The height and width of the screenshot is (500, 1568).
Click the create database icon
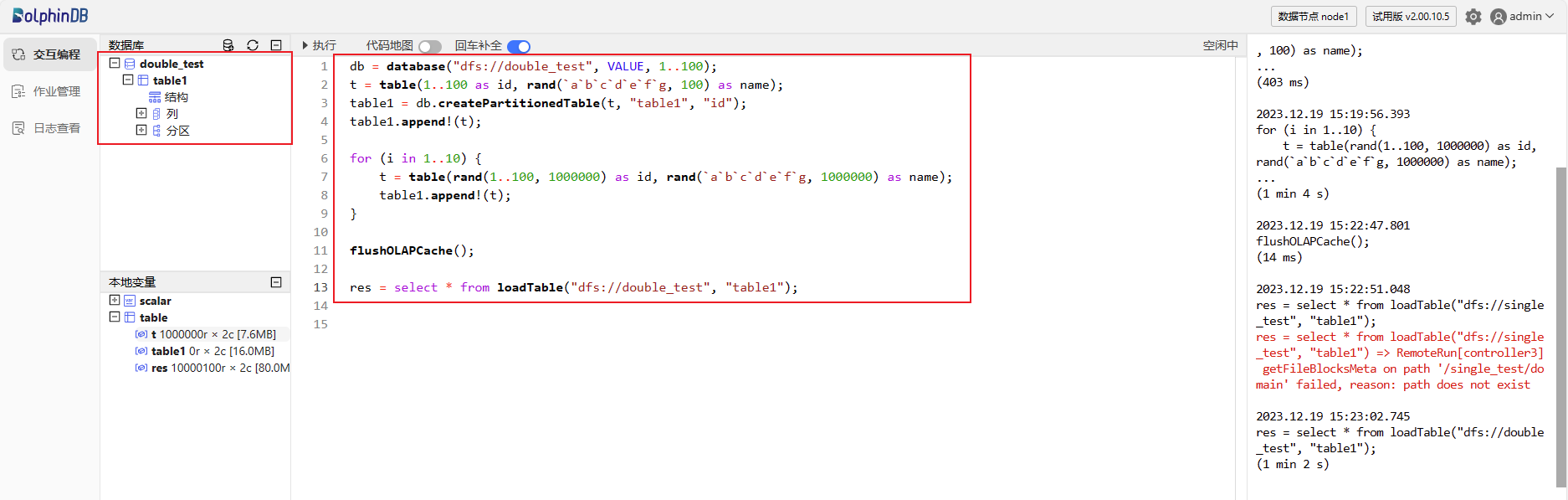point(228,45)
